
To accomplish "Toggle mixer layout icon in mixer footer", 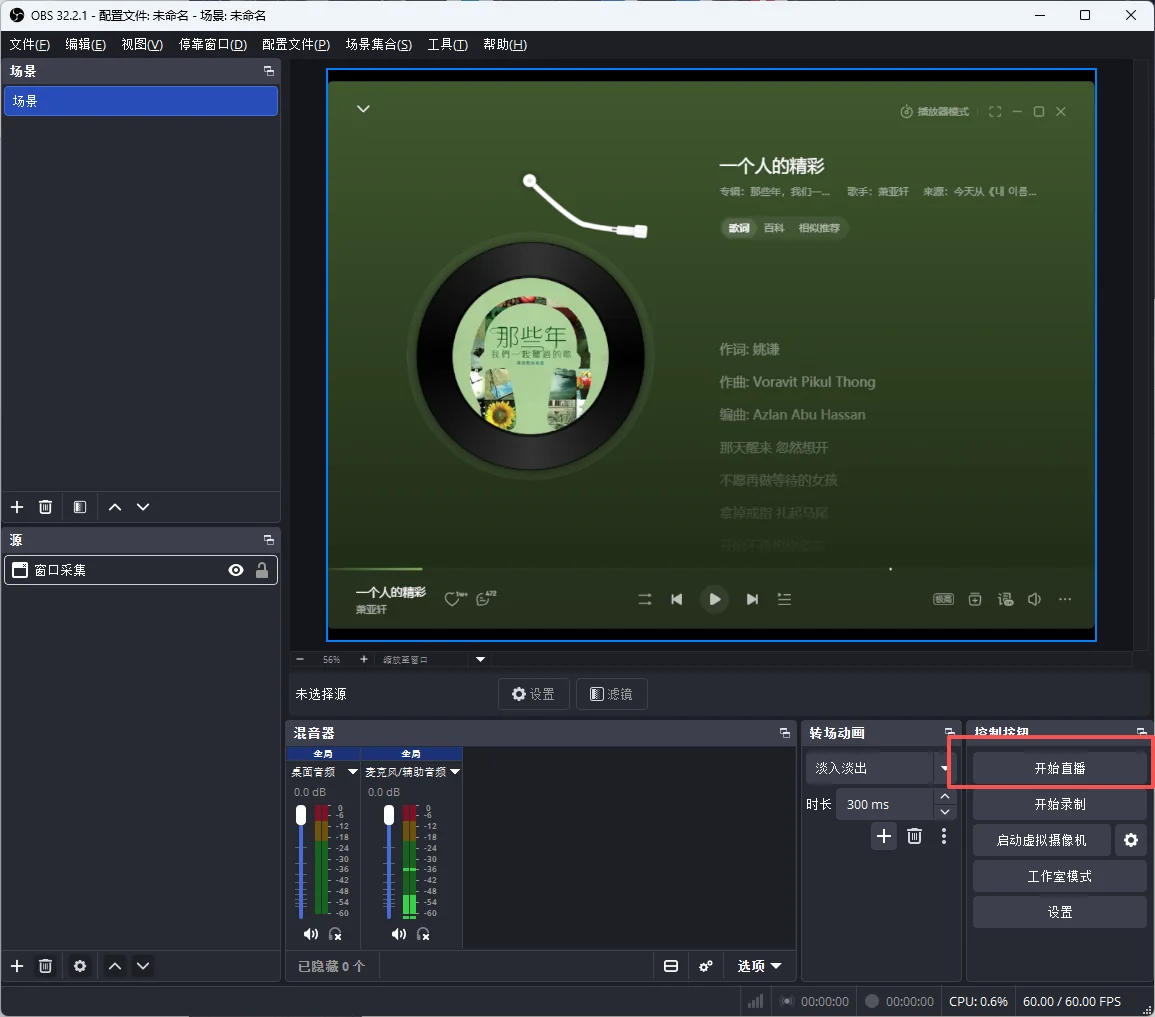I will pos(670,965).
